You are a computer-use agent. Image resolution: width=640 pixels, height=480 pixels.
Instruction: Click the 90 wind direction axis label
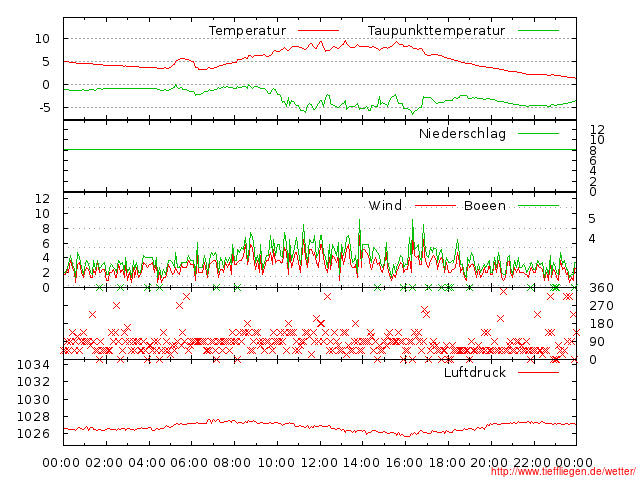(x=597, y=342)
